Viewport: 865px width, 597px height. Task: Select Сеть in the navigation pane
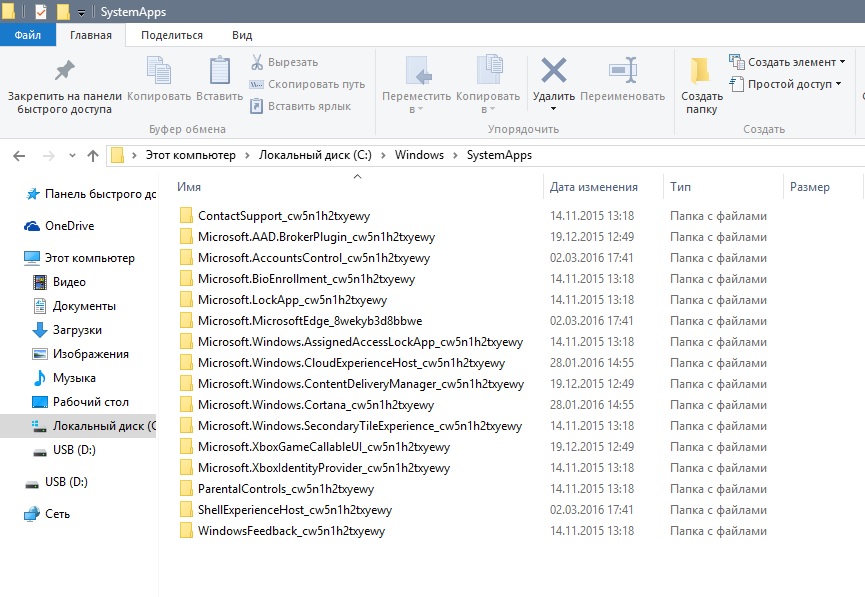pos(47,514)
